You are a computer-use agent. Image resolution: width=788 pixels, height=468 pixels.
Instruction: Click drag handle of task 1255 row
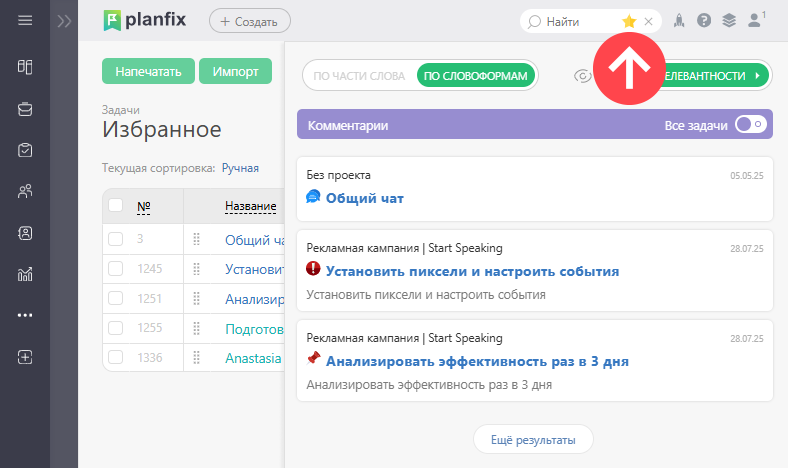click(196, 328)
